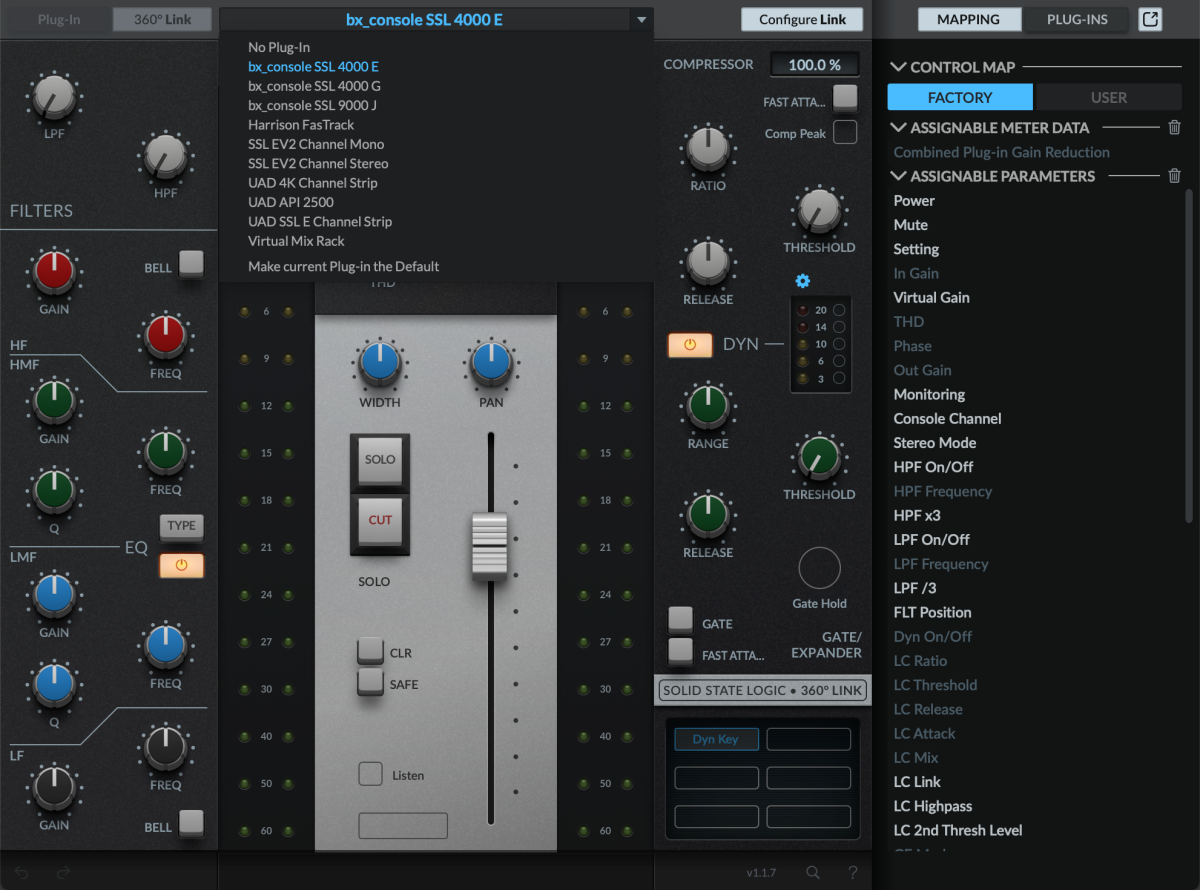Click trash icon beside Assignable Parameters
Viewport: 1200px width, 890px height.
[x=1174, y=176]
